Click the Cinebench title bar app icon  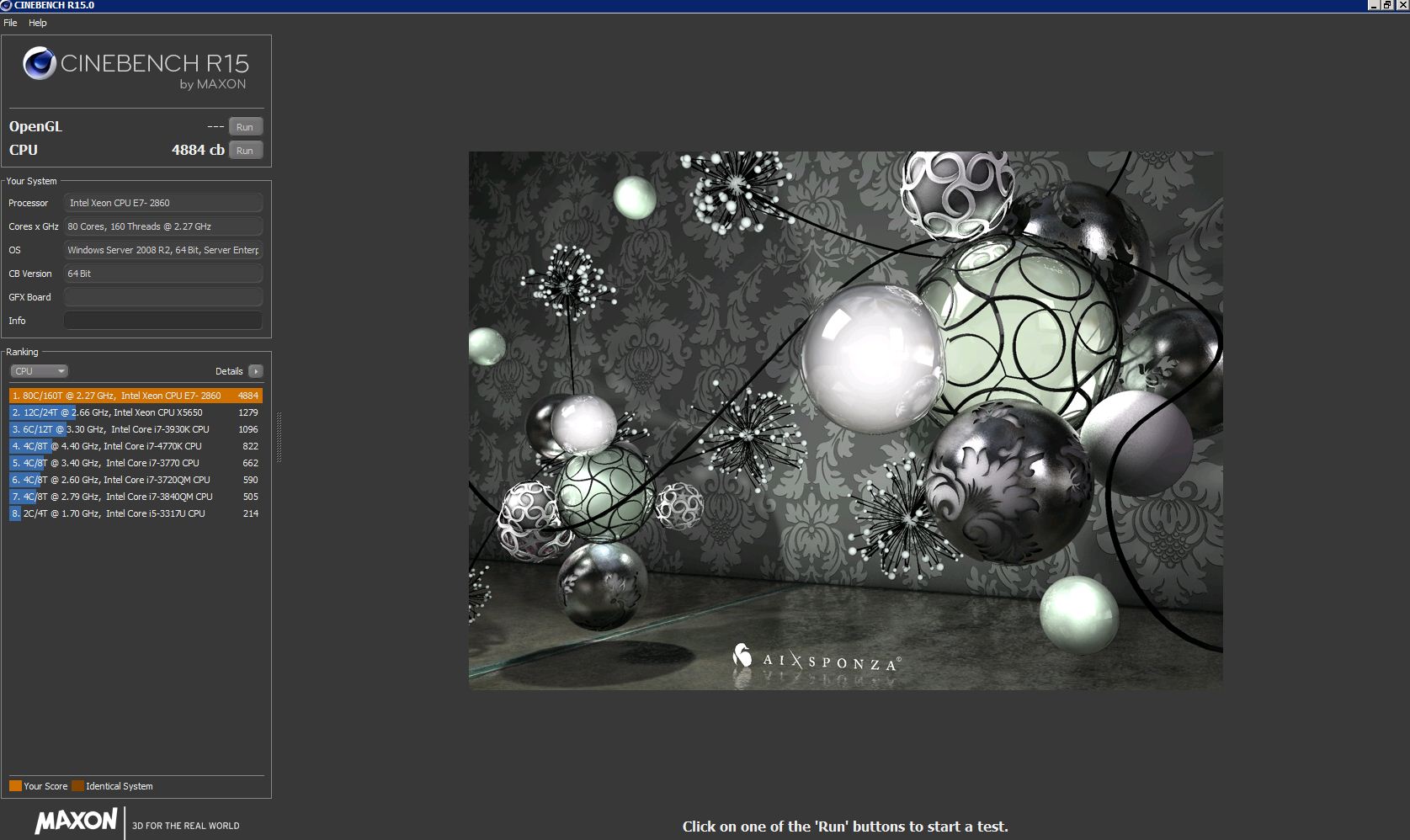point(6,5)
